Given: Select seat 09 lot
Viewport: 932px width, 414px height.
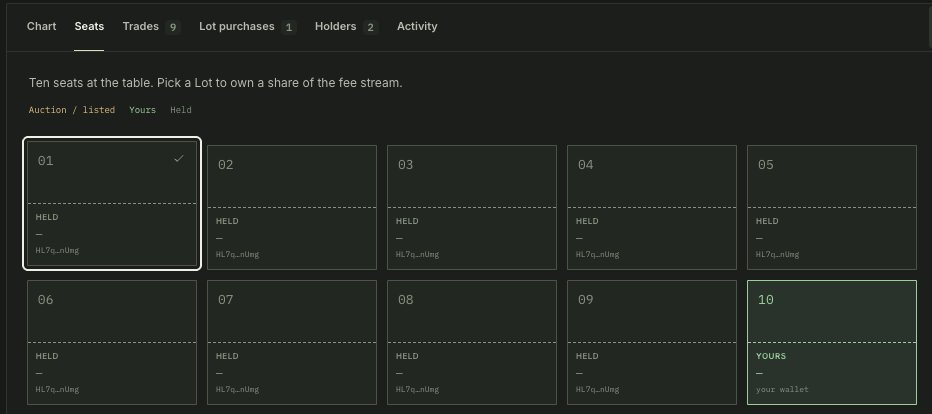Looking at the screenshot, I should click(x=652, y=342).
